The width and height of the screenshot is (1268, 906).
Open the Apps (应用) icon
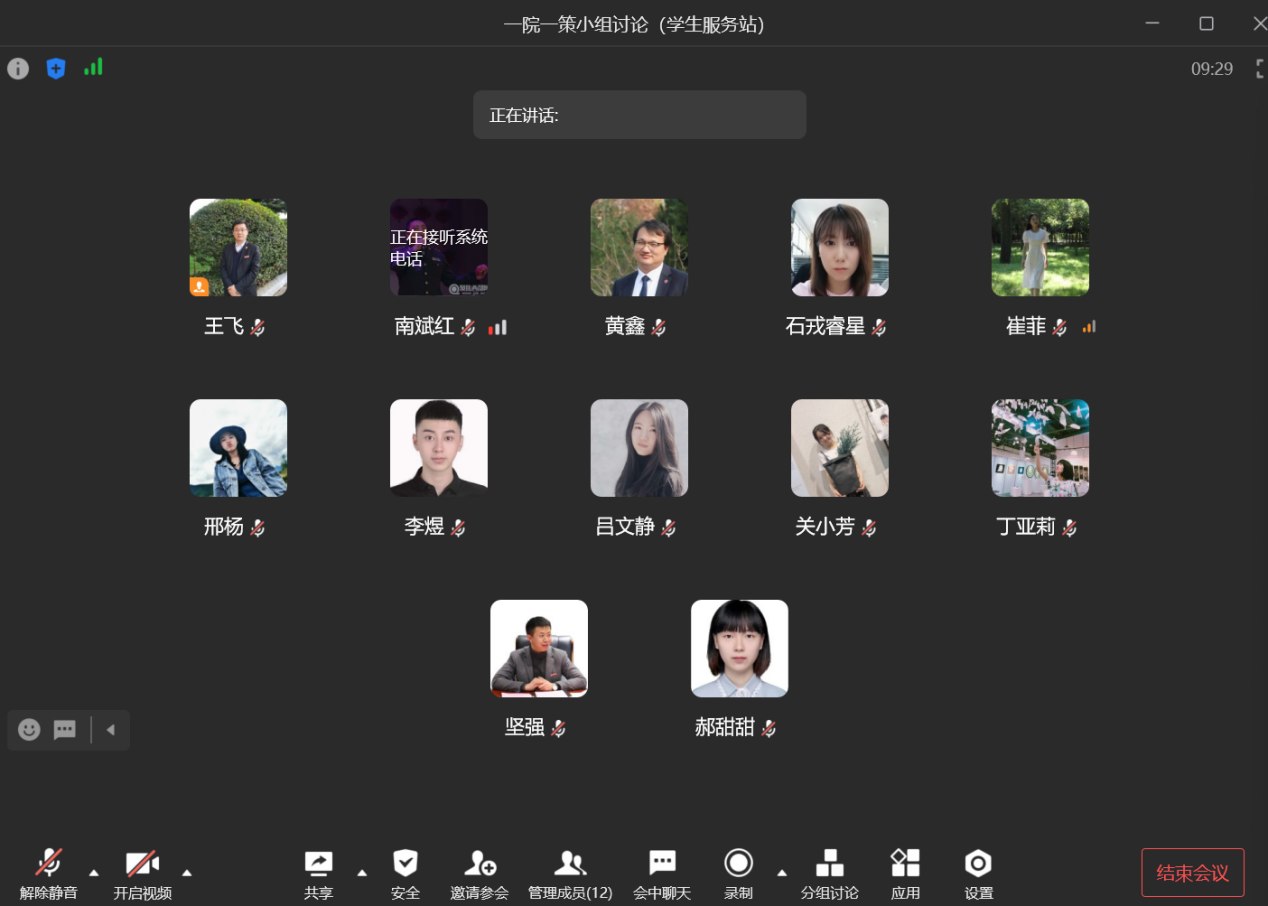(x=905, y=864)
